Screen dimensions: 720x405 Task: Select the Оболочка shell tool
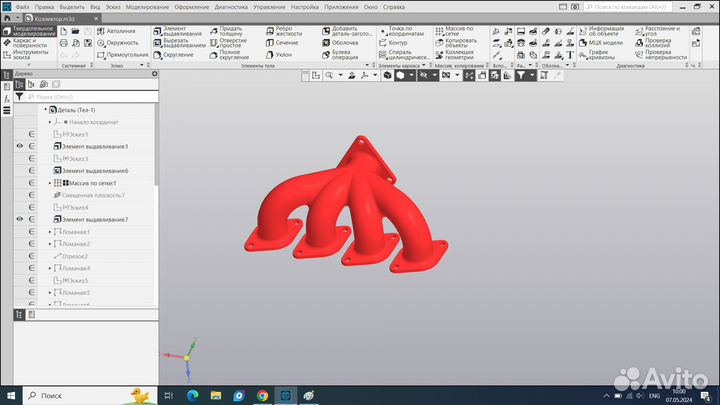tap(340, 43)
